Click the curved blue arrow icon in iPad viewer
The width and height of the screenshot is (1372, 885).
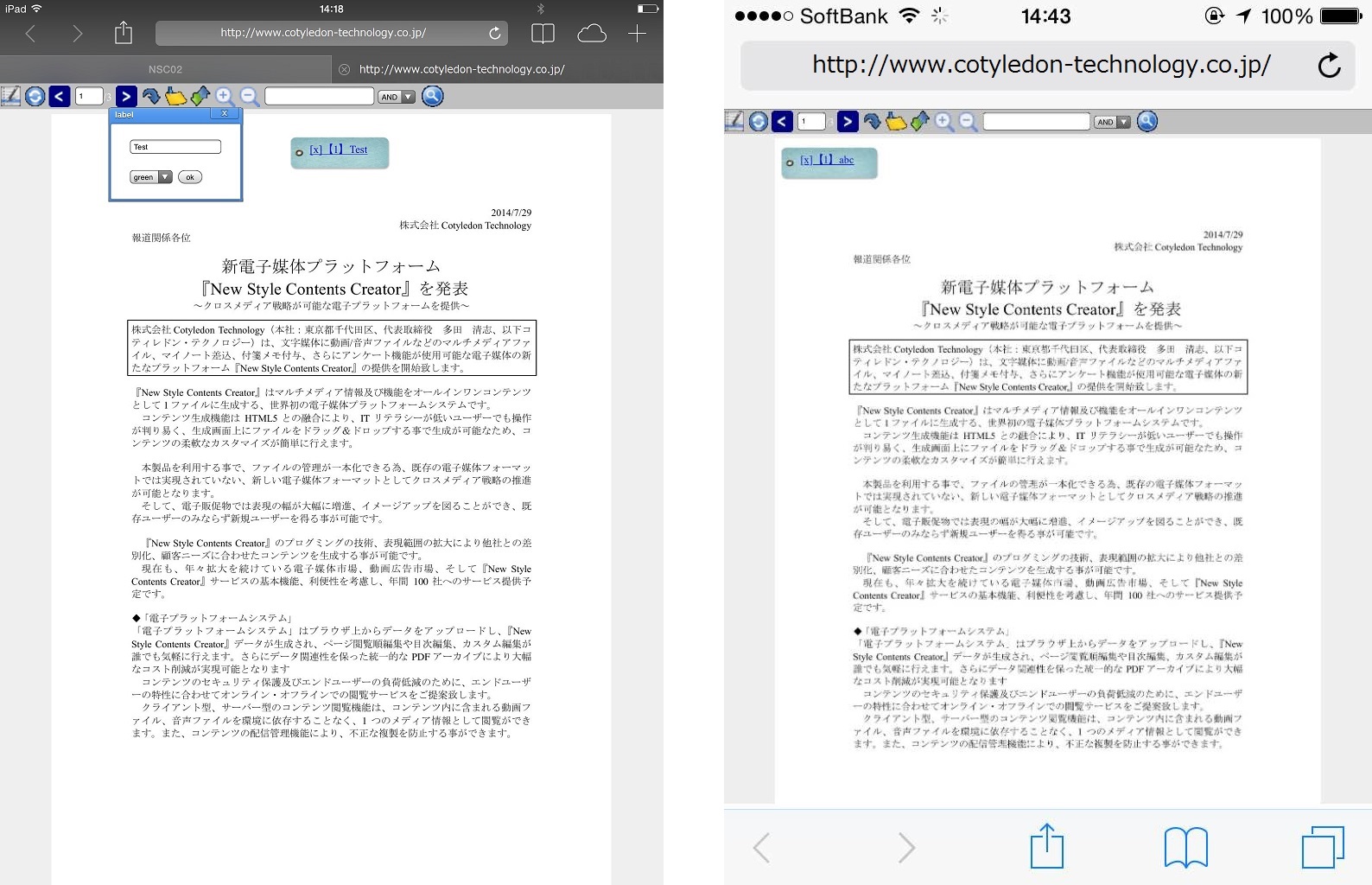tap(150, 96)
